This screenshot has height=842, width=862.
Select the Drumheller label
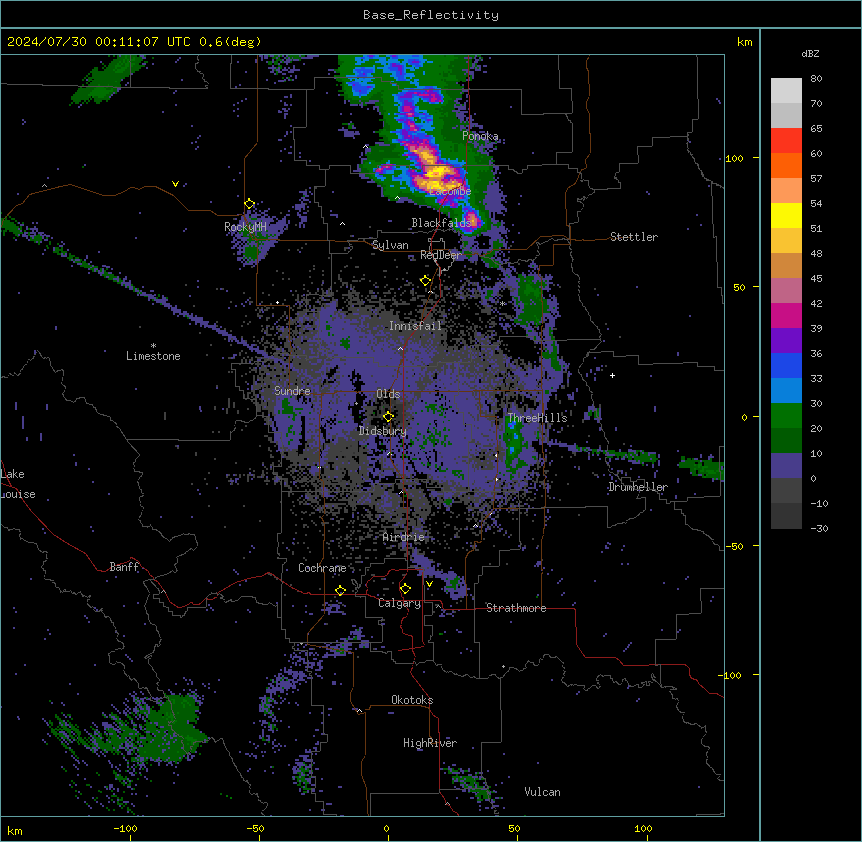click(x=638, y=487)
